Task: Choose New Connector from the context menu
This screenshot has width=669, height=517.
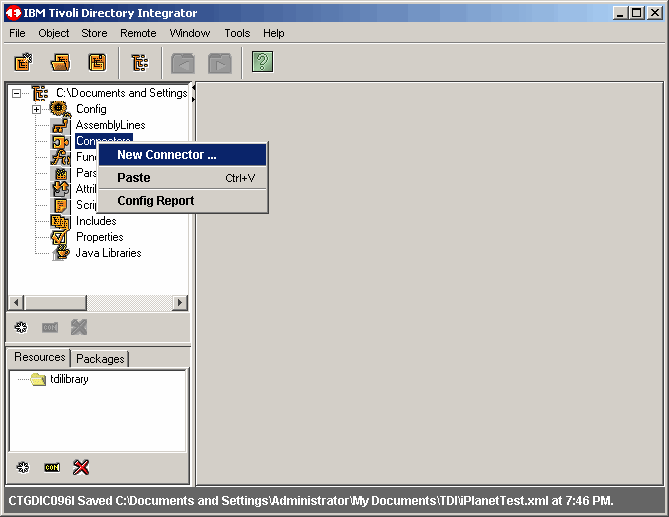Action: pos(166,155)
